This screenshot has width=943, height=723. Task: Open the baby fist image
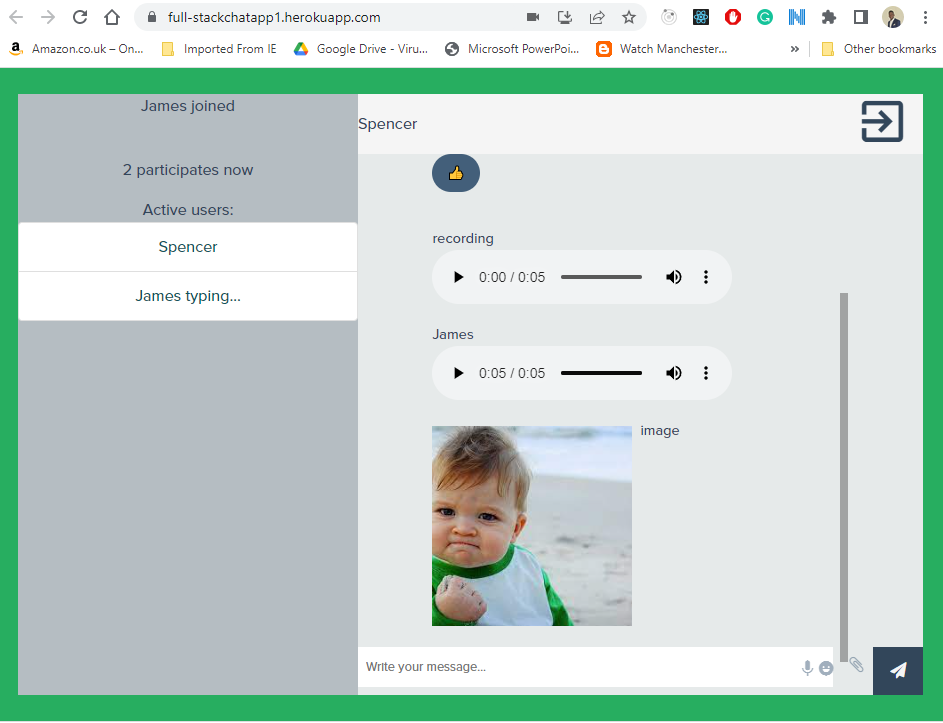[x=532, y=526]
